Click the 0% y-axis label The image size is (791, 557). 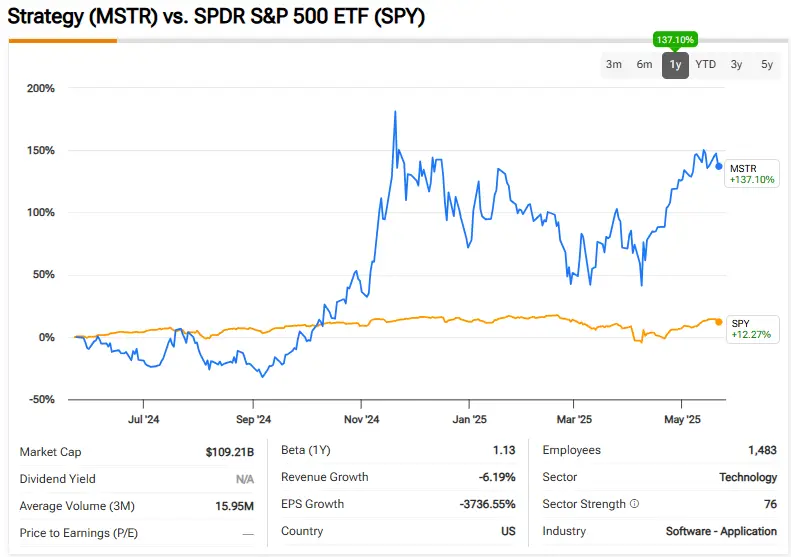(46, 337)
